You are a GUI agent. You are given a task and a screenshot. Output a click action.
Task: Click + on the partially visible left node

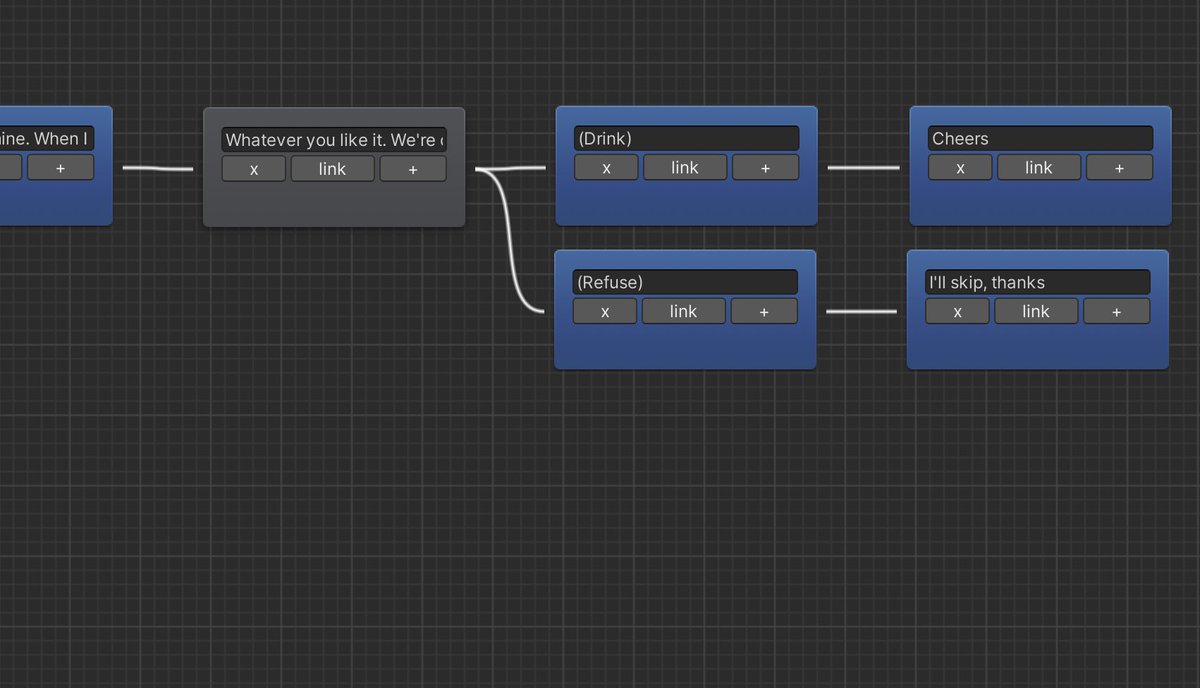tap(60, 167)
